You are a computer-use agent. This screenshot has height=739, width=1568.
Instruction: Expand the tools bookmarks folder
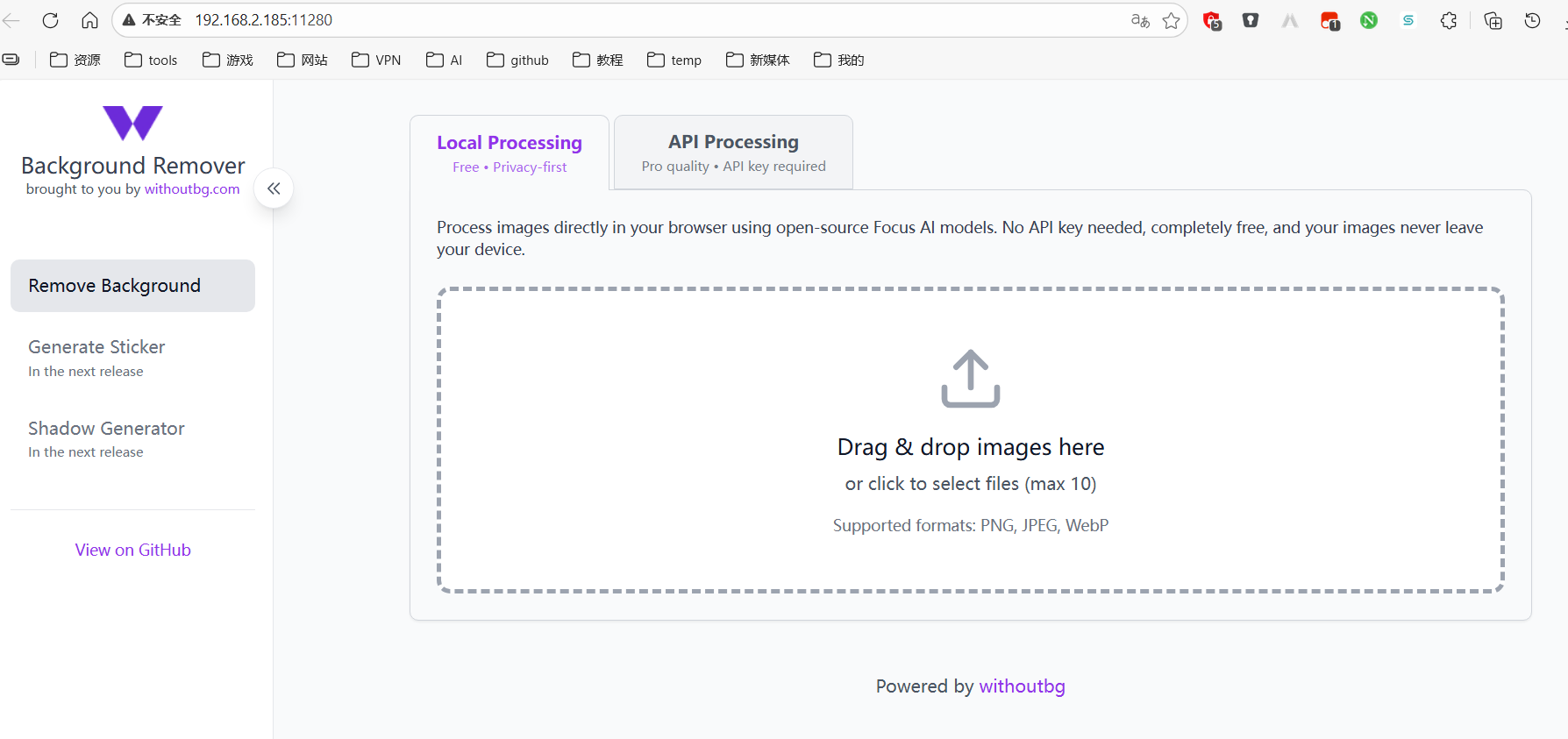click(x=151, y=60)
